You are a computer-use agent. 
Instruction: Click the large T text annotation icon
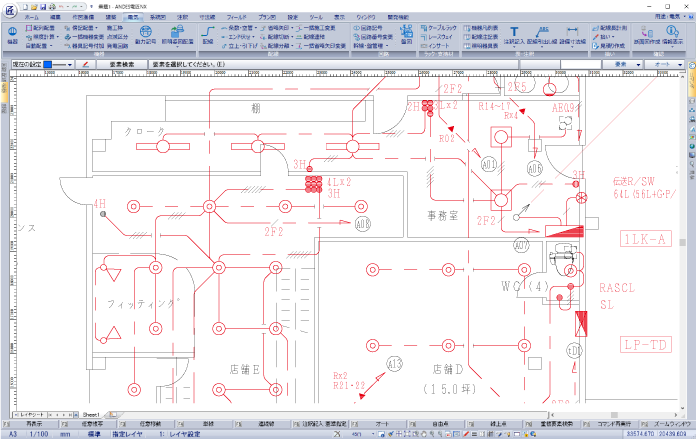click(x=514, y=35)
